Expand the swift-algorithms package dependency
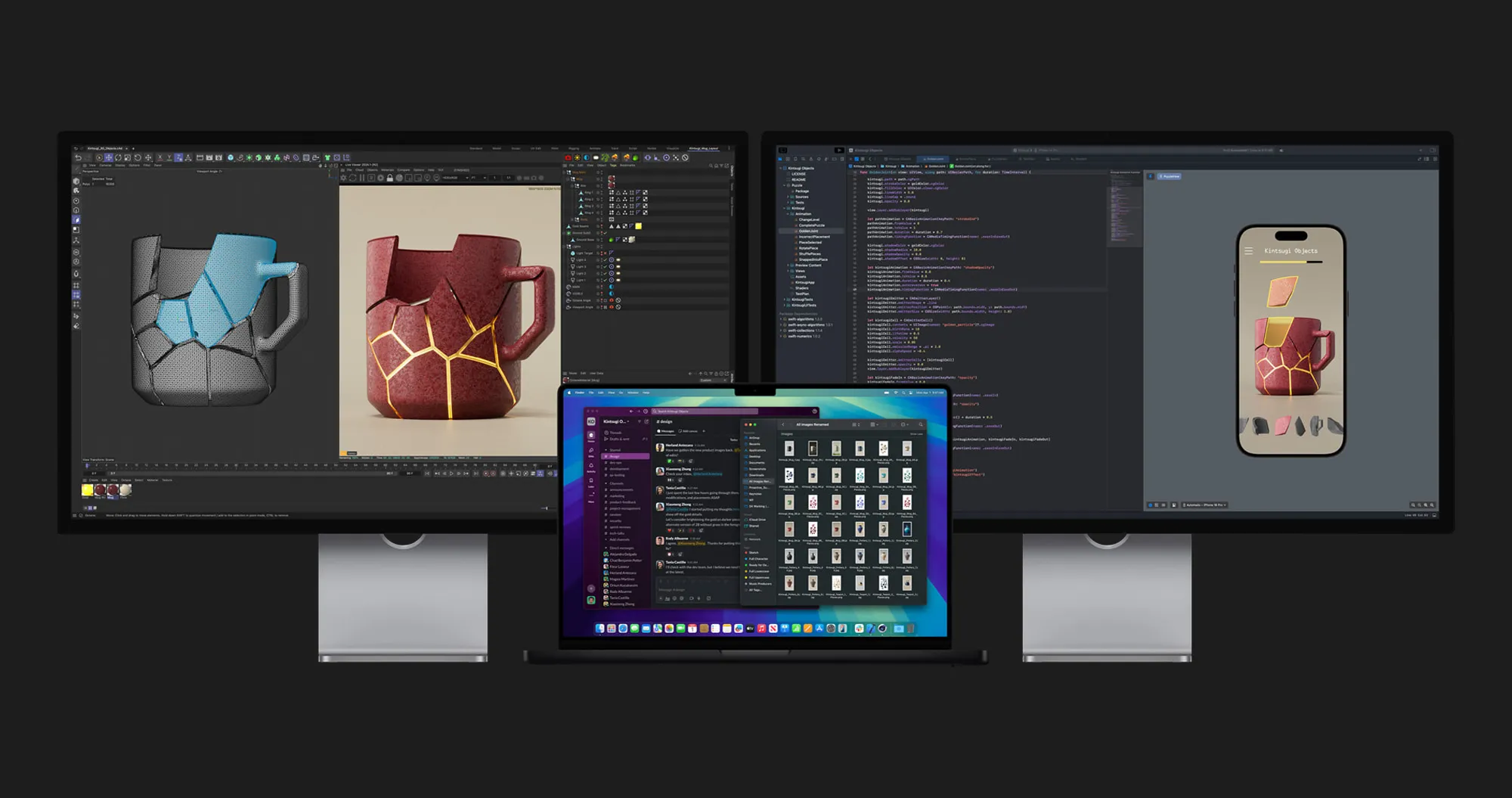This screenshot has height=798, width=1512. click(x=782, y=319)
